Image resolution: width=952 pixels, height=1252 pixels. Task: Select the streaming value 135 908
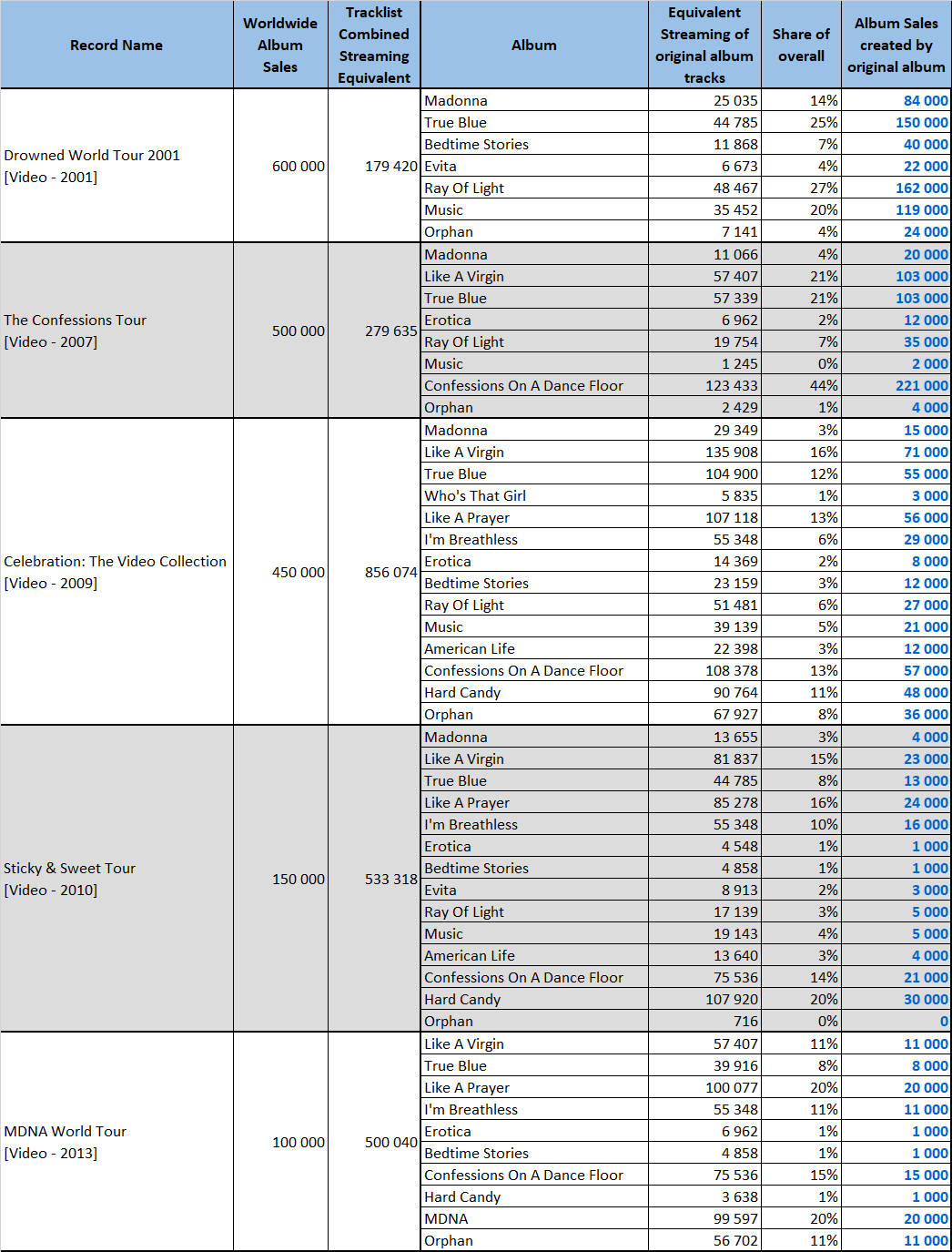(x=704, y=452)
